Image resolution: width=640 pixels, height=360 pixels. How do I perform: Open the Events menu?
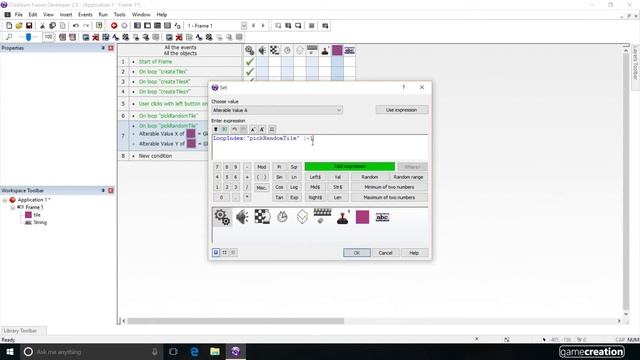pos(85,15)
